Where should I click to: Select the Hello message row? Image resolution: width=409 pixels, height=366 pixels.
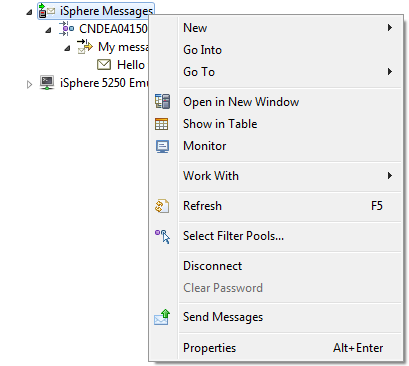tap(130, 65)
